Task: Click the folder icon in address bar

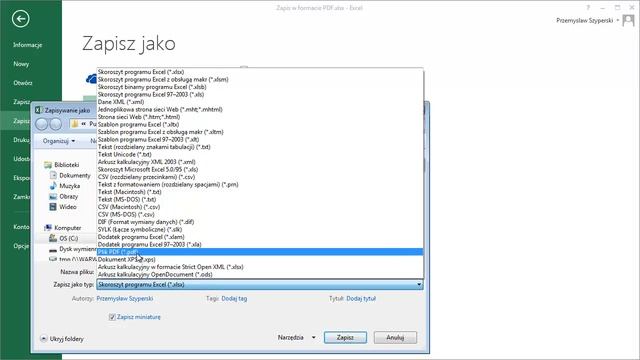Action: coord(75,124)
